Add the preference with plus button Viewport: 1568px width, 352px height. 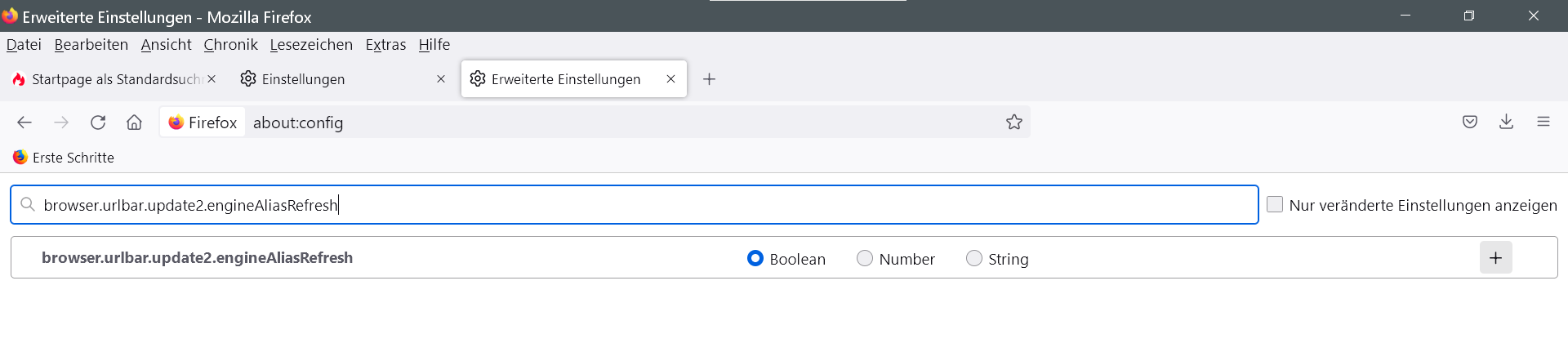1495,258
